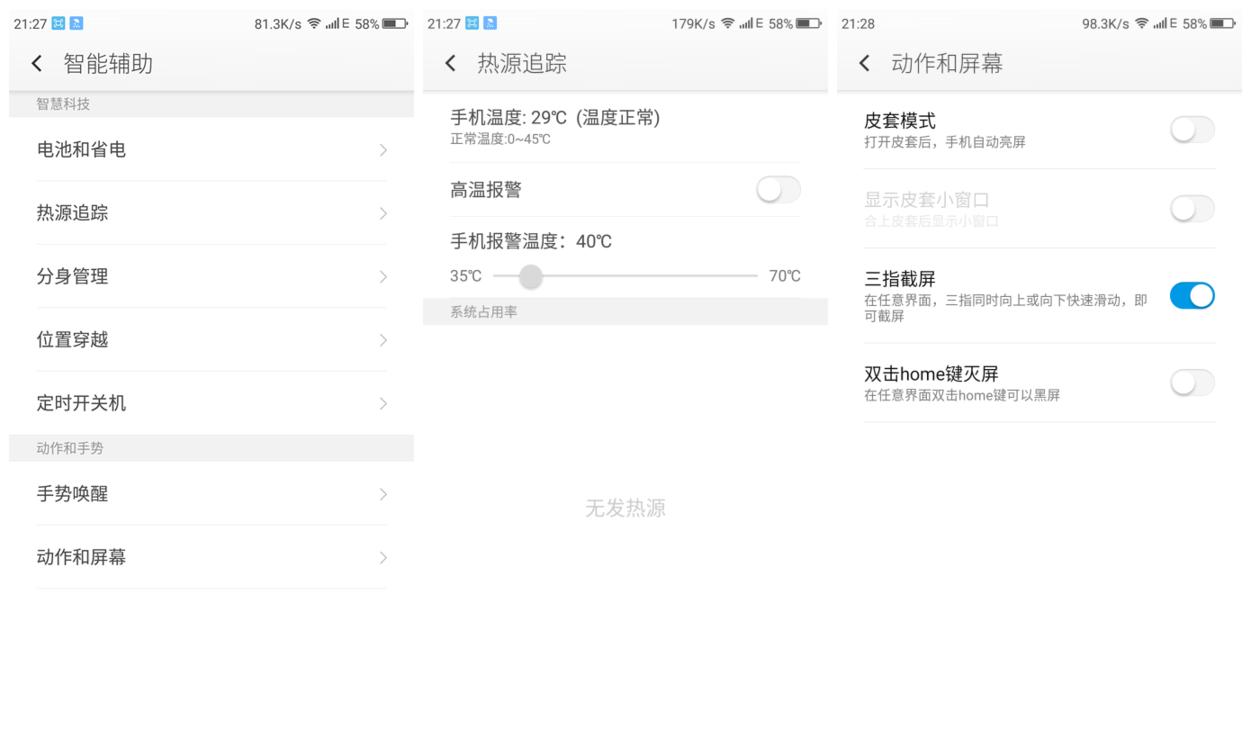The image size is (1251, 738).
Task: Turn on 皮套模式 toggle
Action: tap(1192, 129)
